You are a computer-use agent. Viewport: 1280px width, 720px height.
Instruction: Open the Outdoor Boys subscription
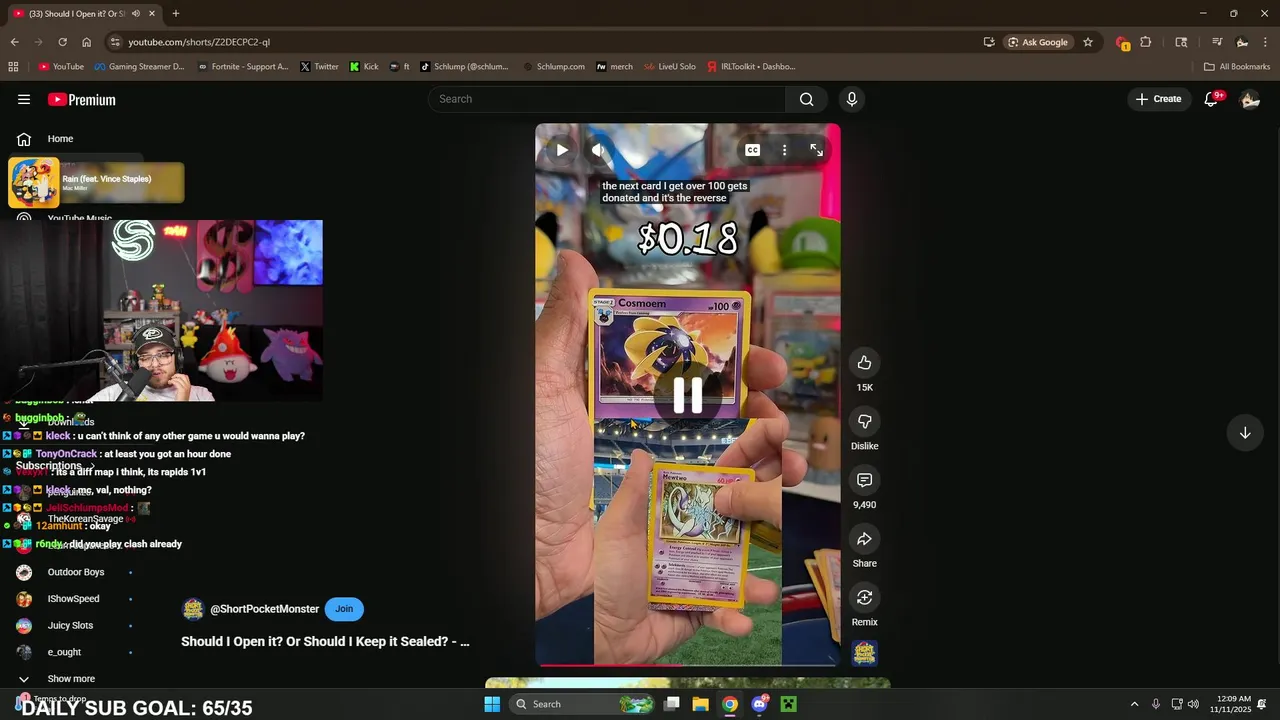click(75, 573)
